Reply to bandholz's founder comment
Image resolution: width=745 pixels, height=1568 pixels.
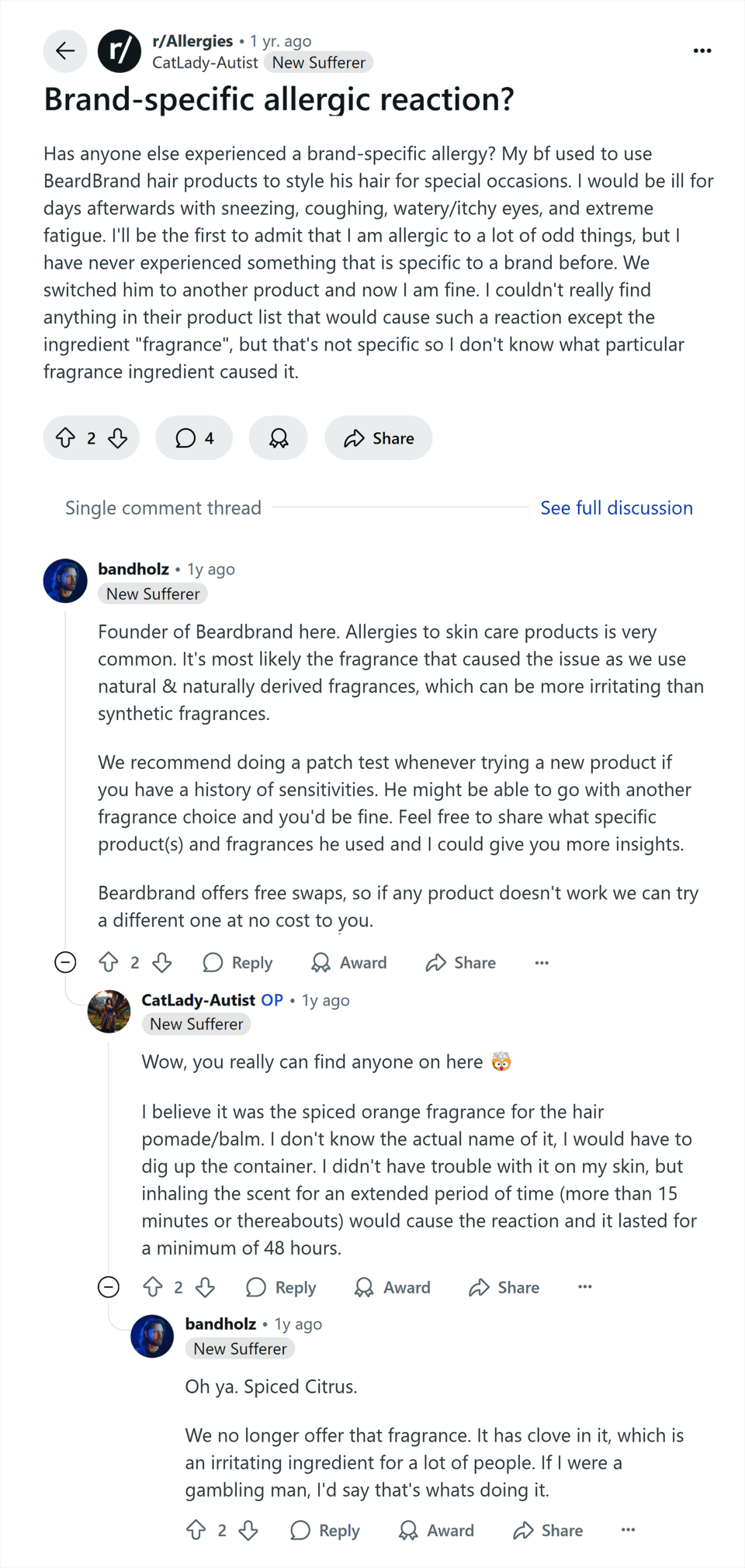237,962
